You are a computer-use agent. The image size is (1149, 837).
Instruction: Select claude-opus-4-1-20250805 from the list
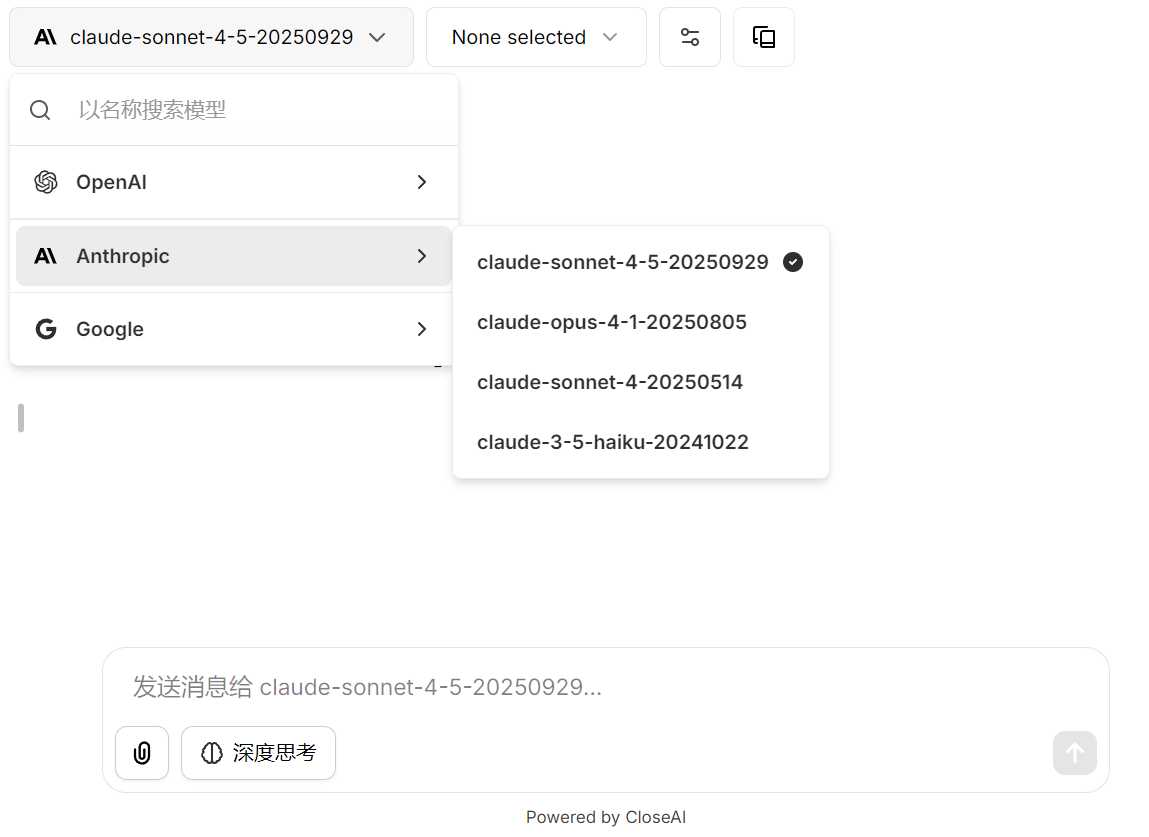tap(611, 322)
